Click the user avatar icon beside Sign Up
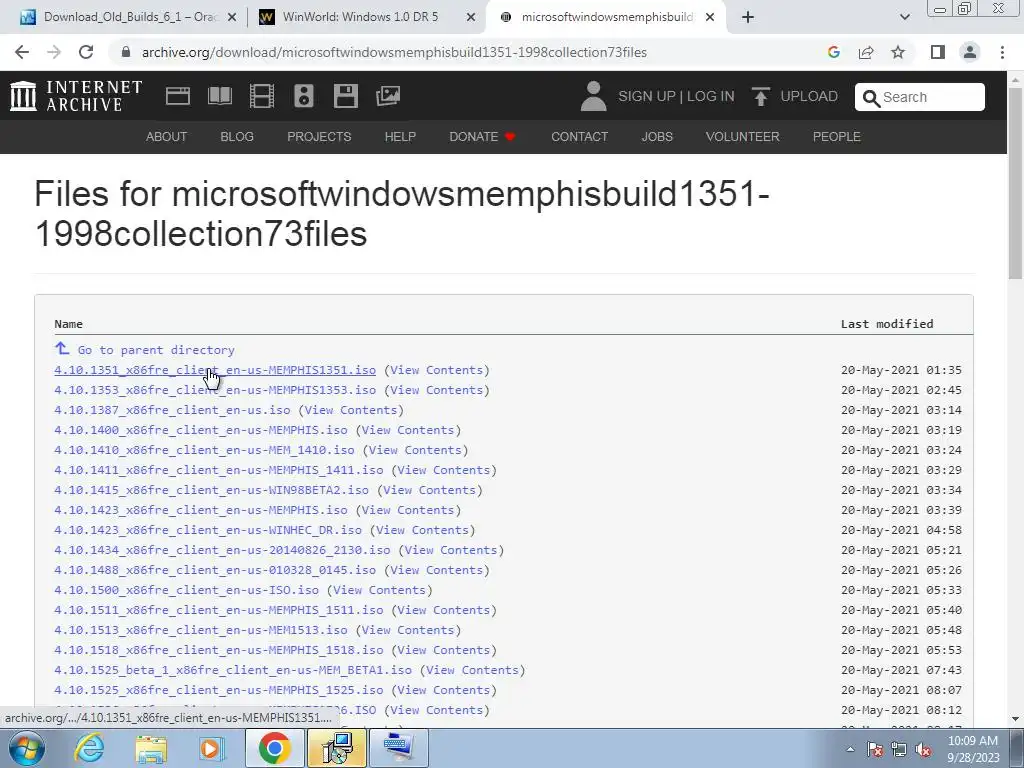The height and width of the screenshot is (768, 1024). [x=593, y=96]
